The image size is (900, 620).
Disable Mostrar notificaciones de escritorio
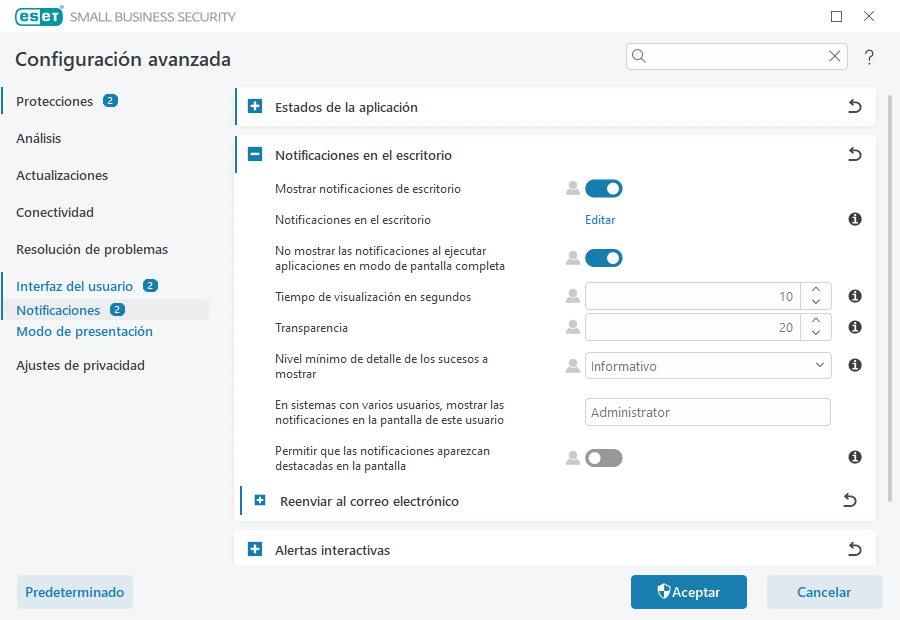(x=604, y=188)
